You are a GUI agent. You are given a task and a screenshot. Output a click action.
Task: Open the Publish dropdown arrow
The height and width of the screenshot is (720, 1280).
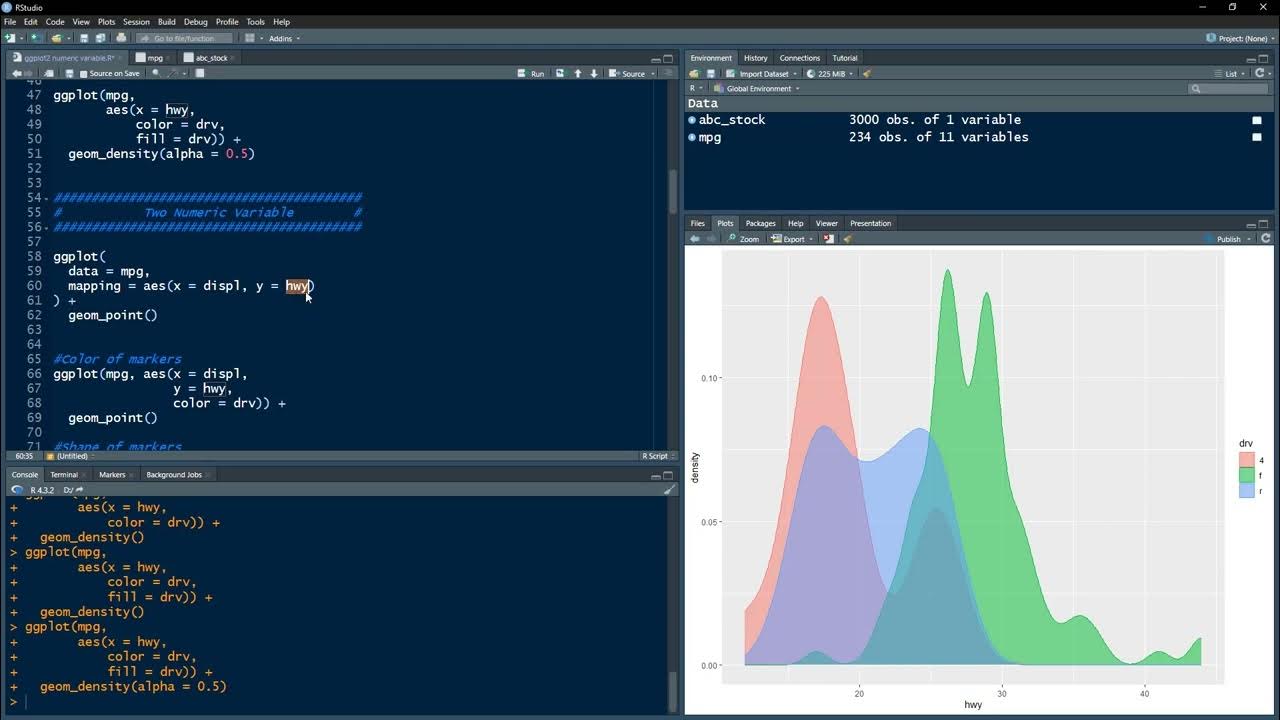[1249, 239]
